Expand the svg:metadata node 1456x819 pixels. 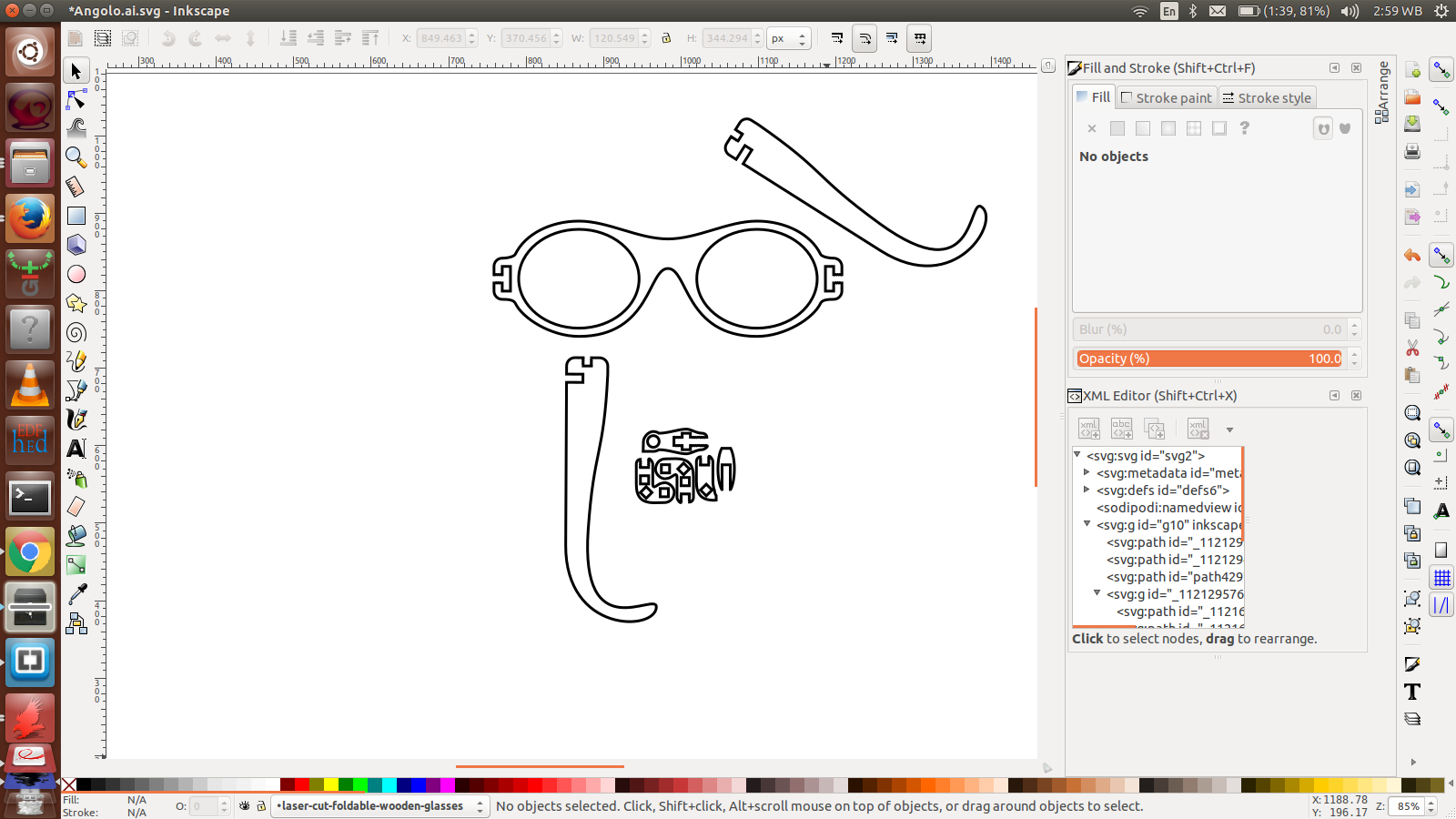tap(1087, 472)
